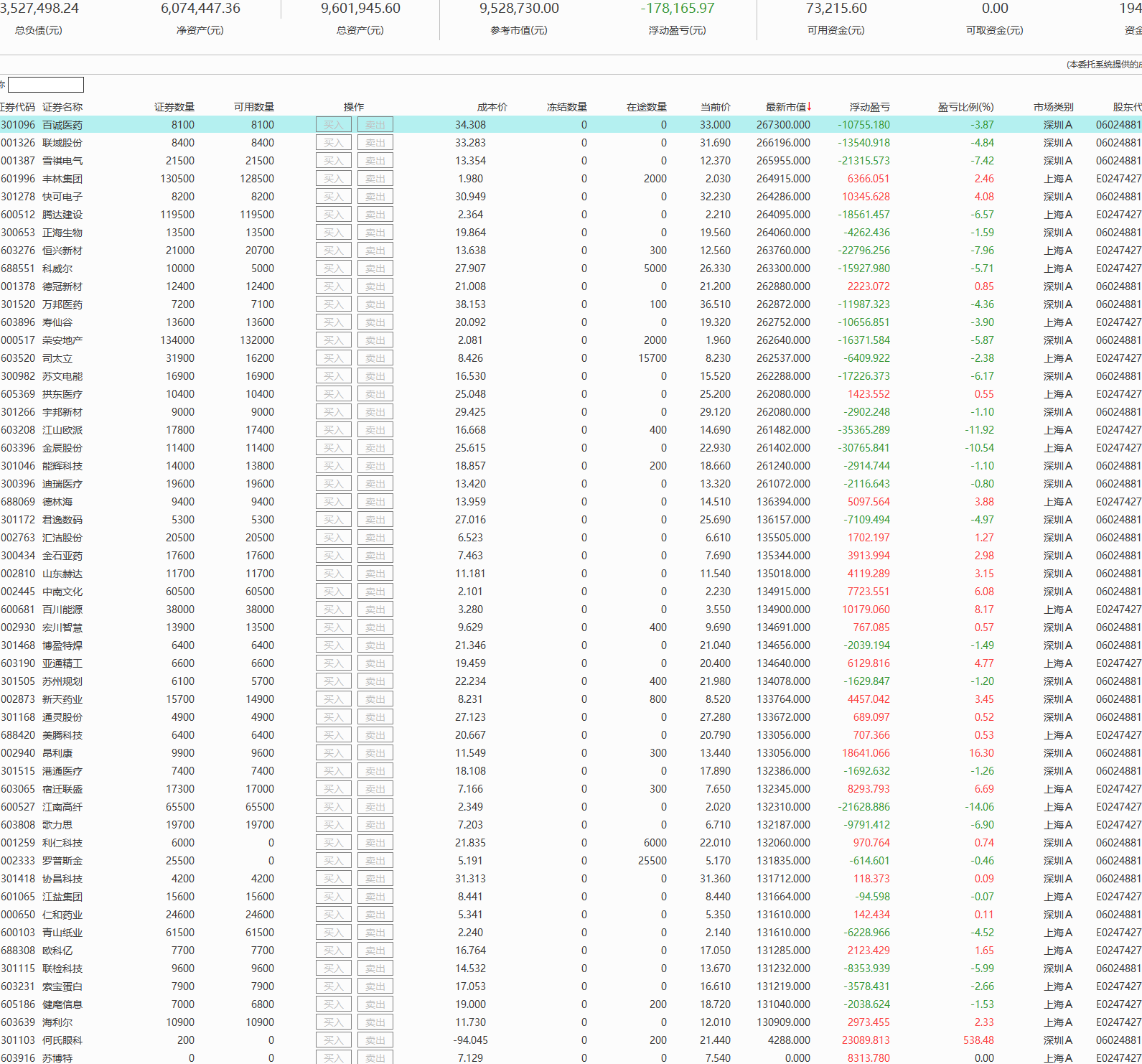This screenshot has width=1142, height=1064.
Task: Select 仁和药业 cost price 5.341
Action: (x=471, y=915)
